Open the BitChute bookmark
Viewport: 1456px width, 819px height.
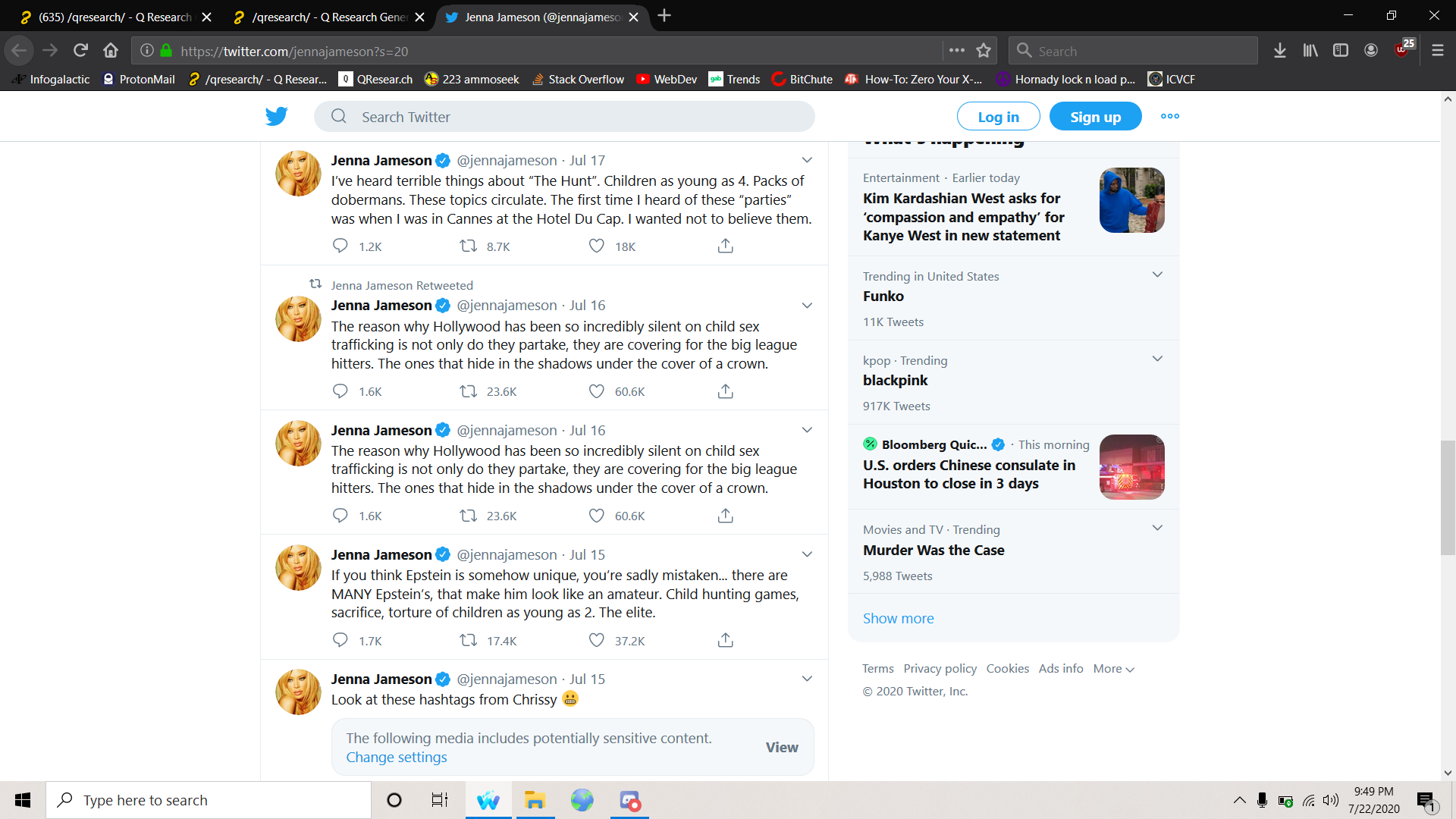[802, 79]
